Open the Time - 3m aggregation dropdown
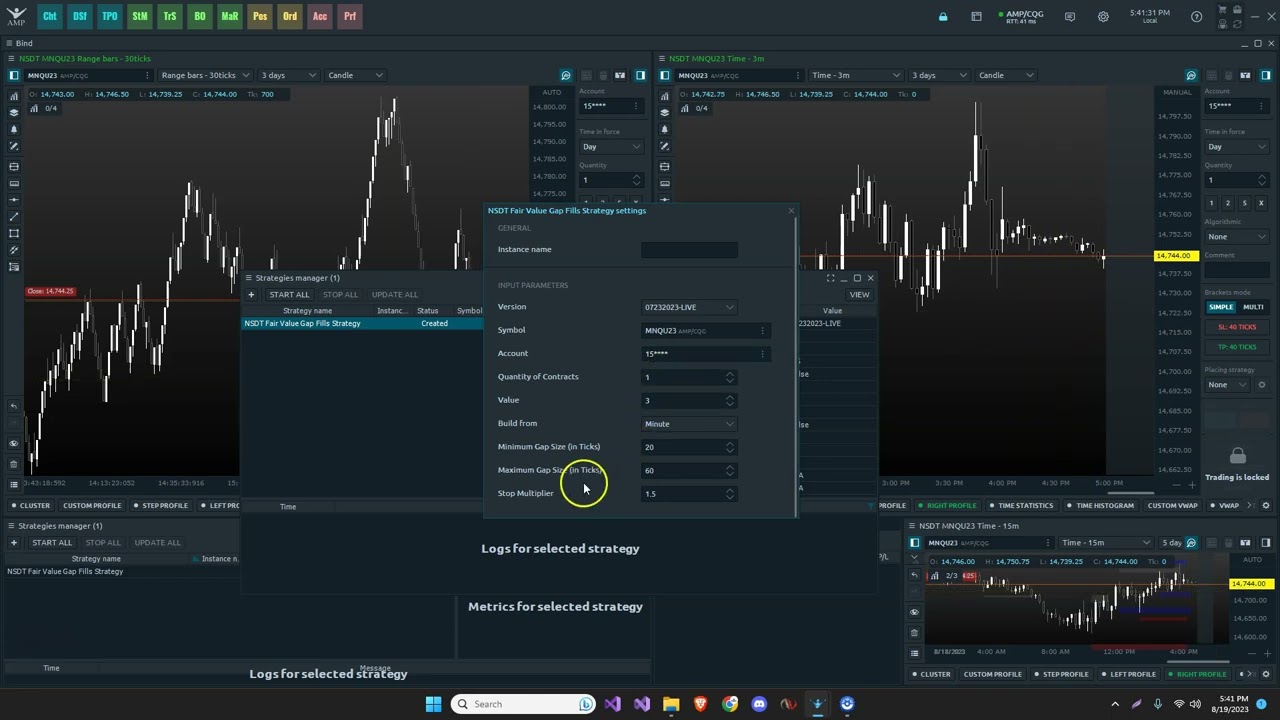This screenshot has width=1280, height=720. pos(855,75)
